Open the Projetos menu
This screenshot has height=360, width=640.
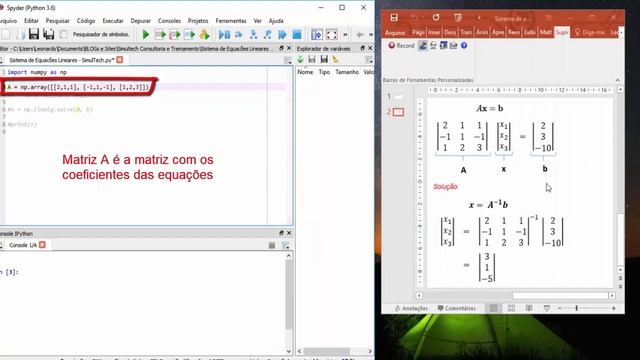tap(198, 21)
